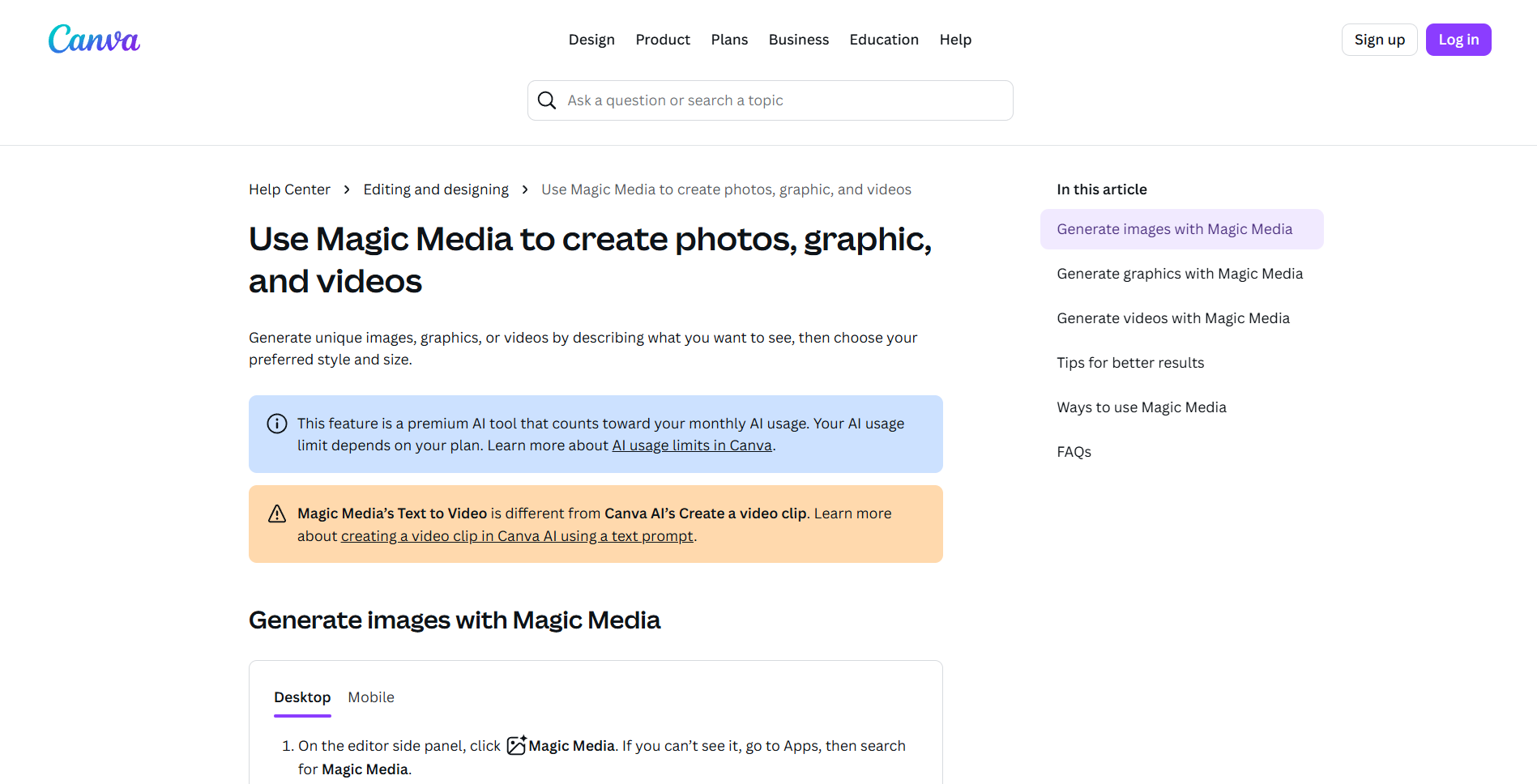This screenshot has height=784, width=1537.
Task: Follow the creating a video clip link
Action: (517, 536)
